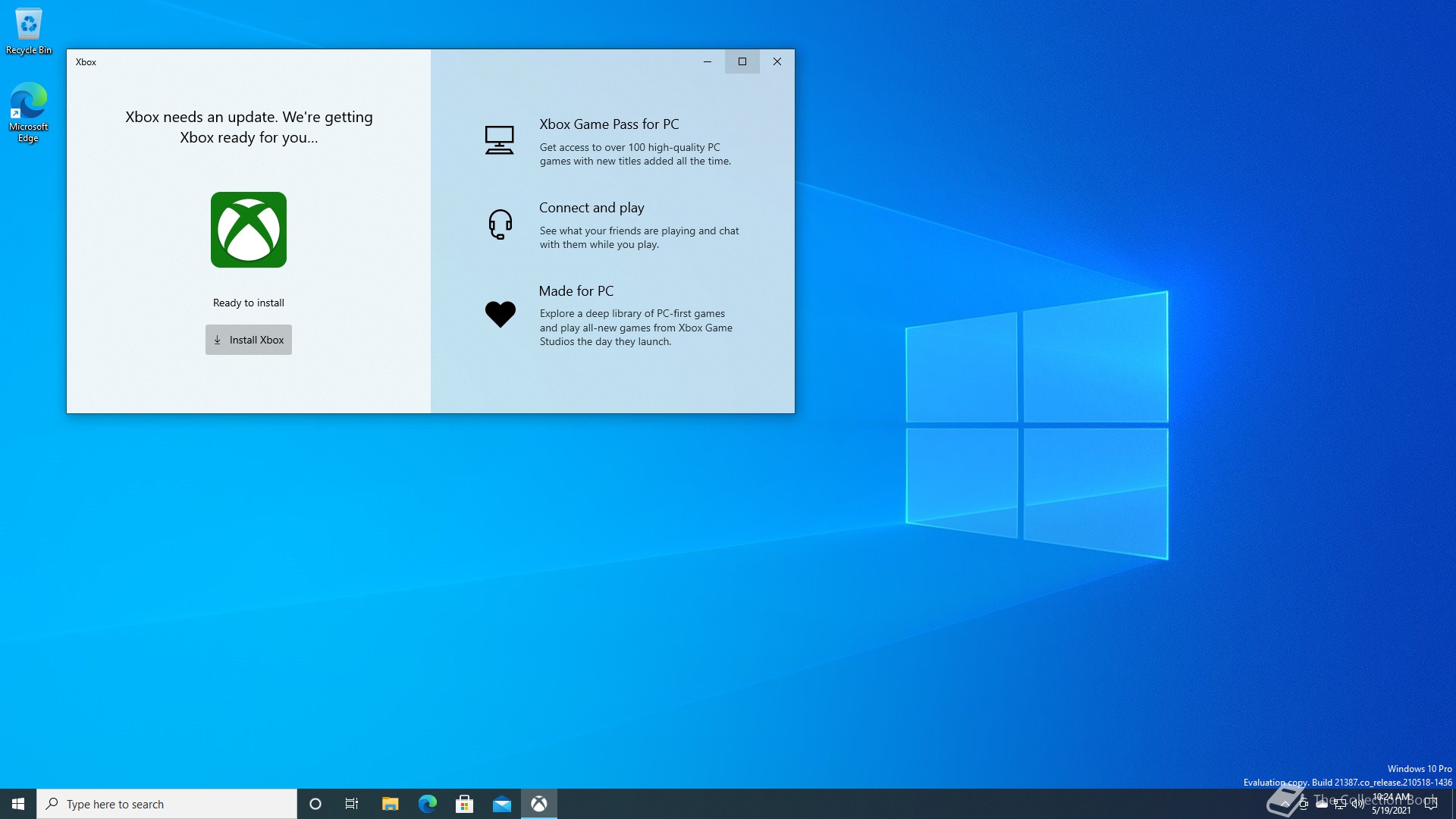This screenshot has width=1456, height=819.
Task: Close the Xbox window
Action: (777, 61)
